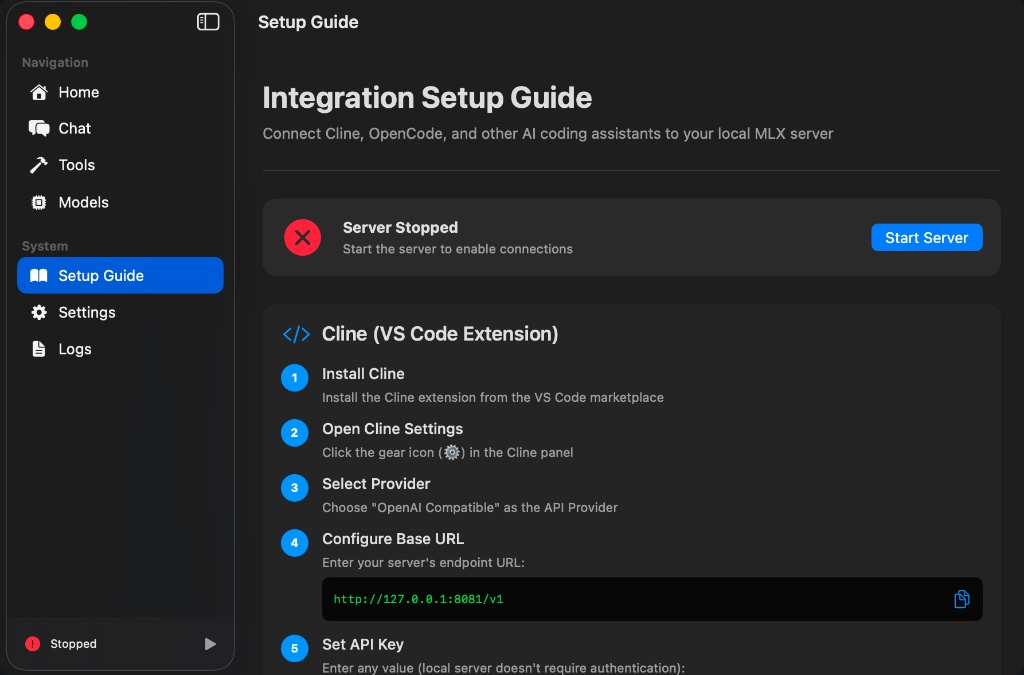
Task: Select the highlighted Setup Guide navigation entry
Action: [x=120, y=275]
